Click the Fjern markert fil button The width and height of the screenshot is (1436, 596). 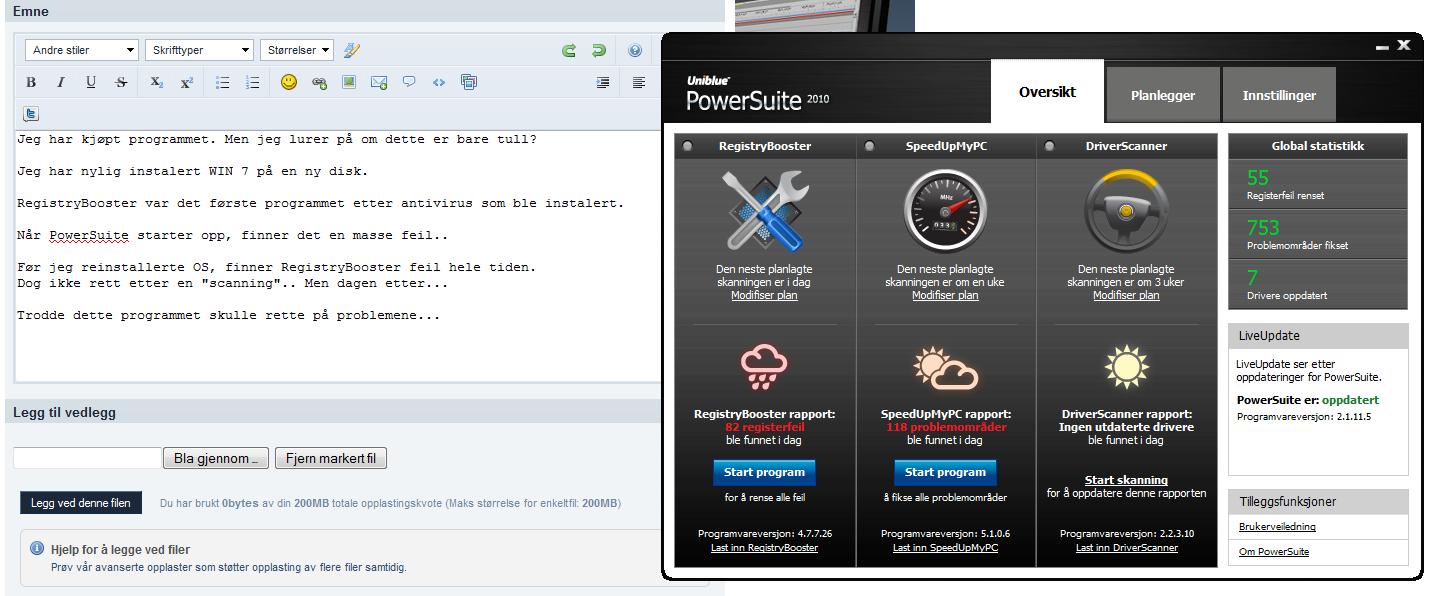pos(331,459)
